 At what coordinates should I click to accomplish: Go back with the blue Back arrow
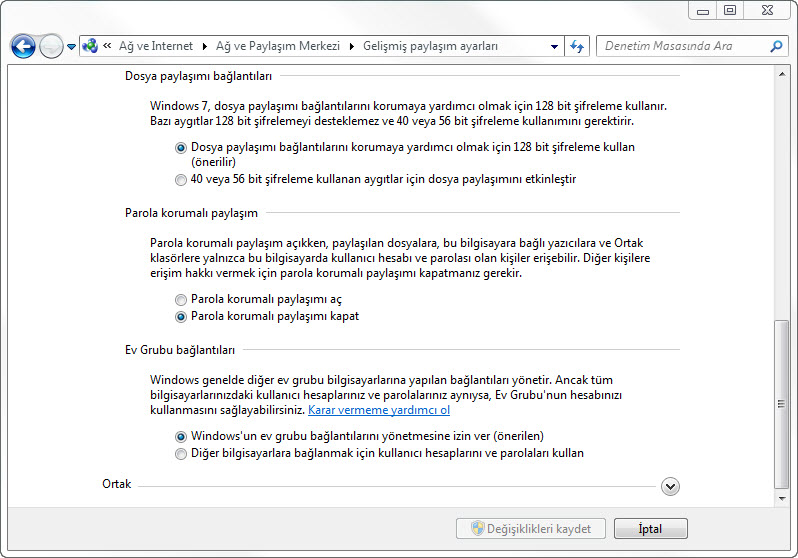click(23, 46)
